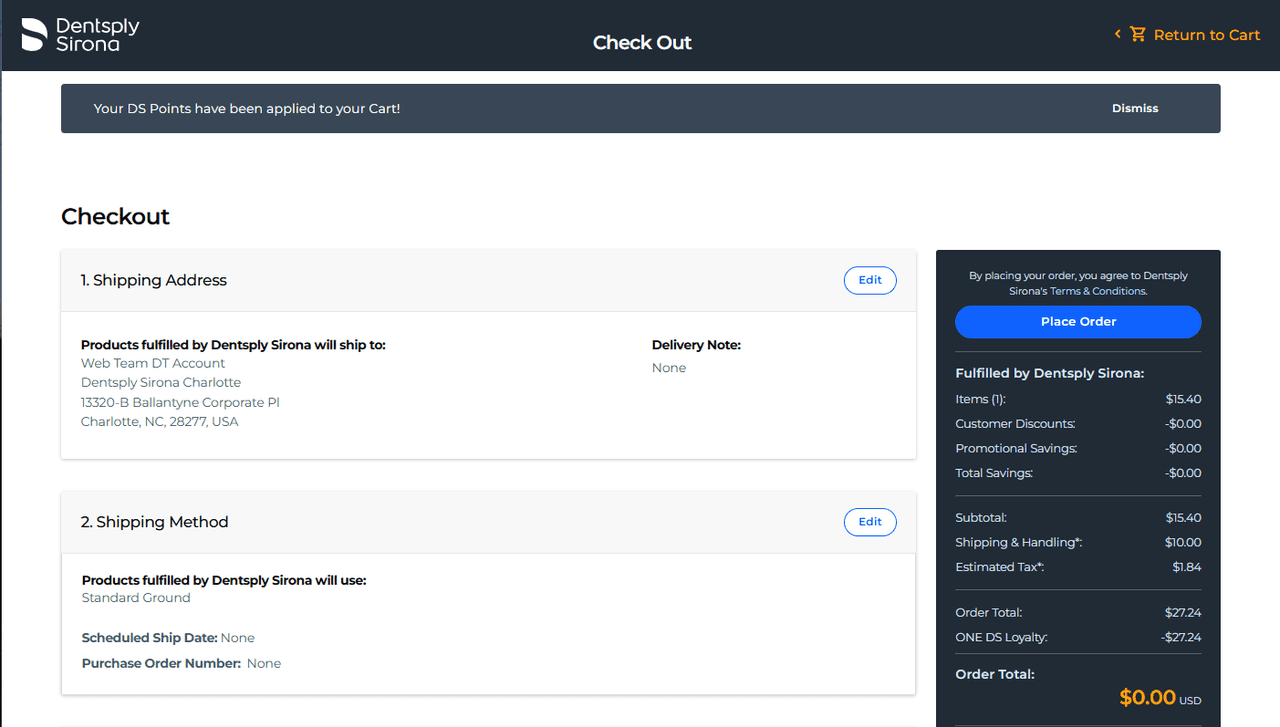Edit the Shipping Address section
1280x727 pixels.
(x=870, y=280)
